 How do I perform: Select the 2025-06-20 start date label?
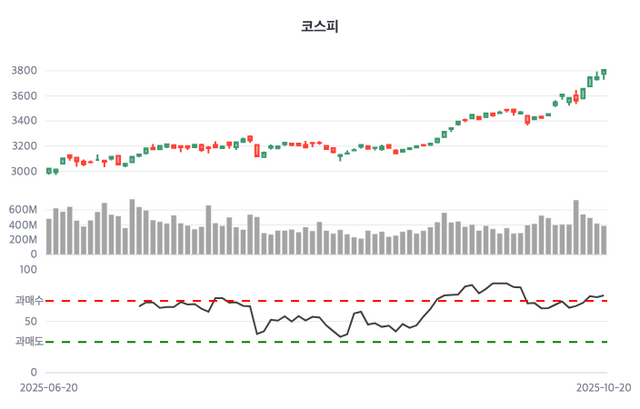(x=48, y=386)
